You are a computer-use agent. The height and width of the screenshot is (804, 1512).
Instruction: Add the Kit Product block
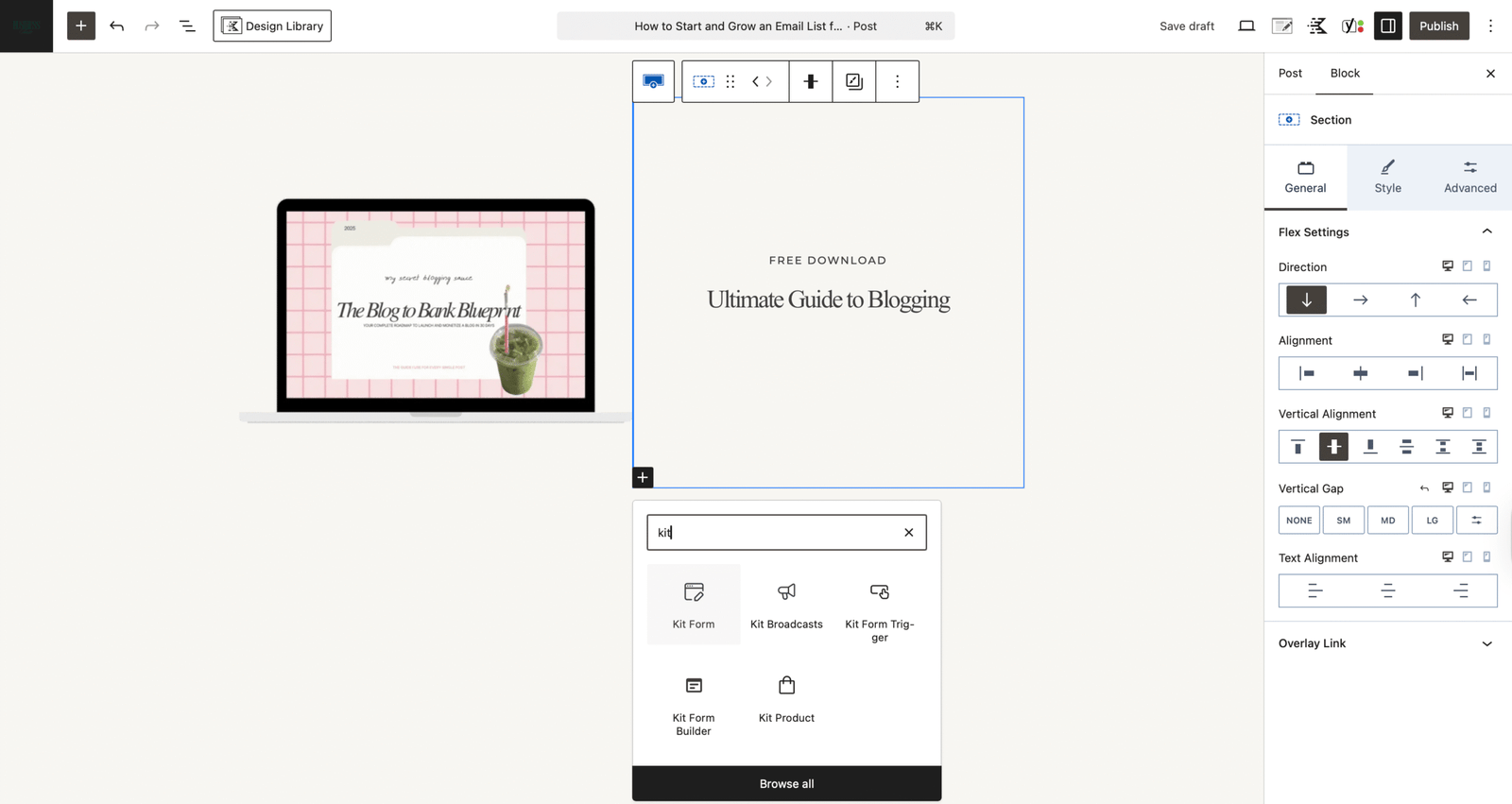pos(786,697)
